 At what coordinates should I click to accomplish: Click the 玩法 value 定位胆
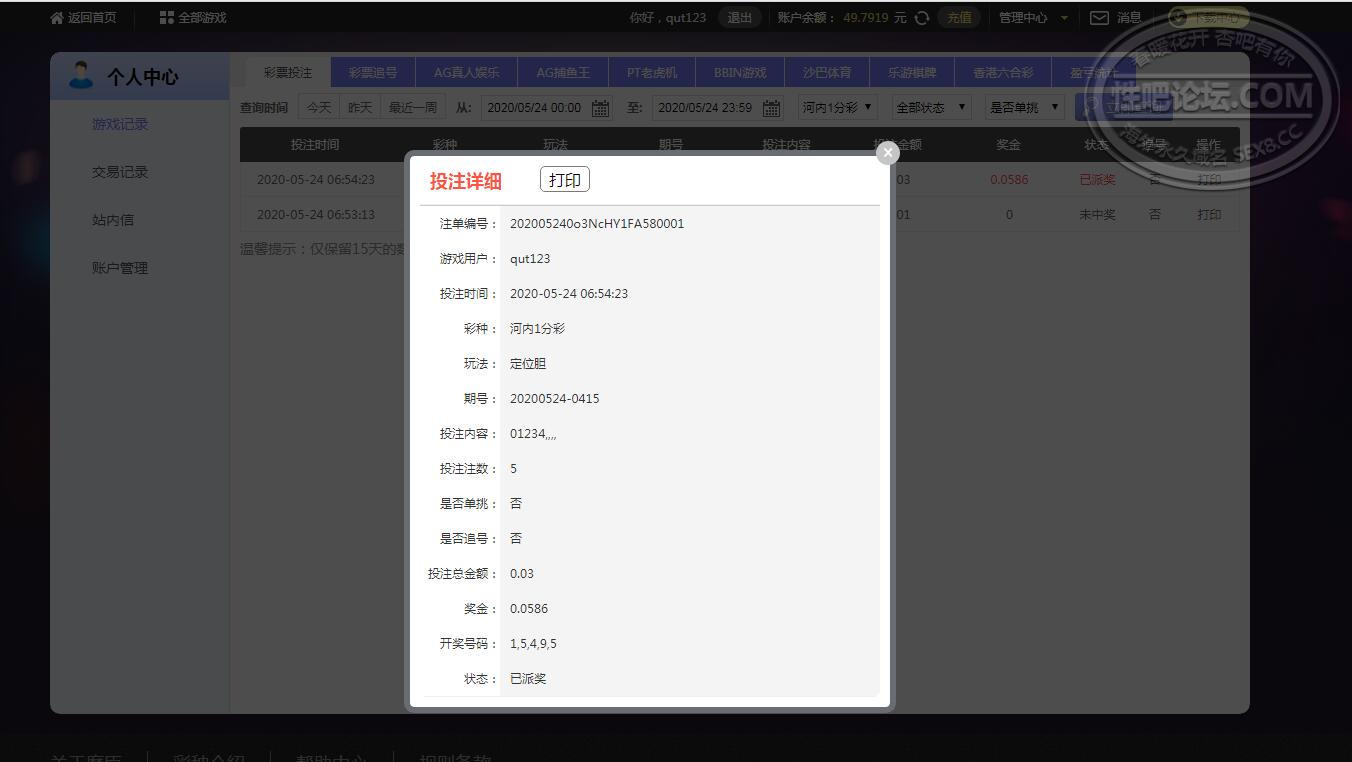click(x=528, y=364)
